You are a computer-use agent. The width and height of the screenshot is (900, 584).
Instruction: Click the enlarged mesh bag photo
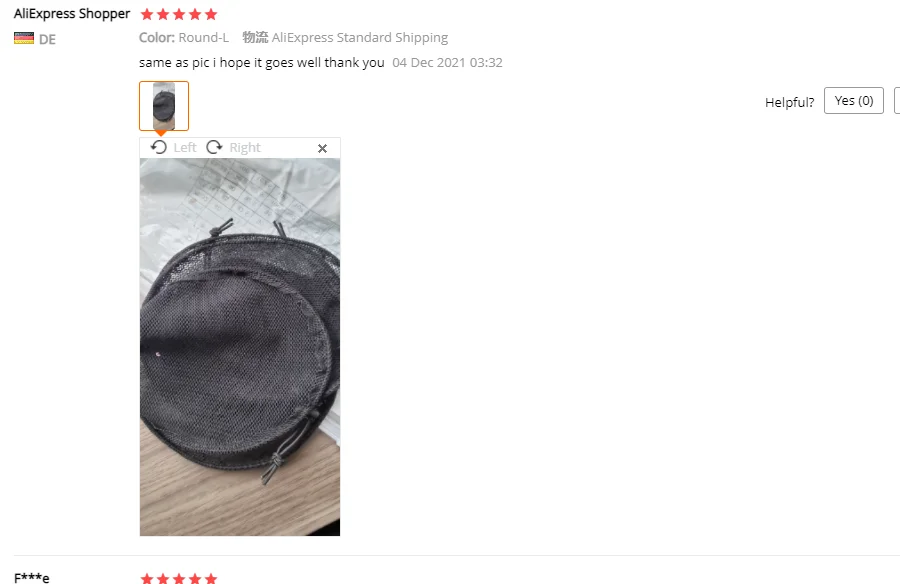240,347
